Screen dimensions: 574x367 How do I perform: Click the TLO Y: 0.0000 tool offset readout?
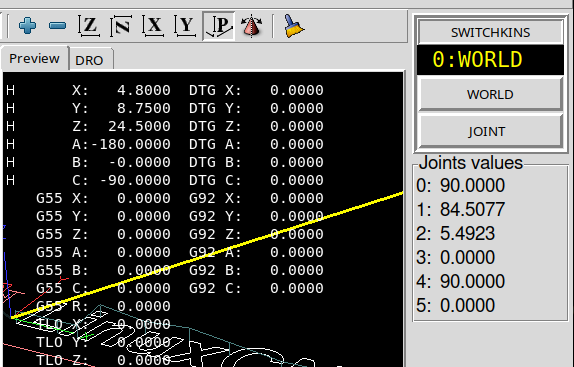pyautogui.click(x=103, y=342)
